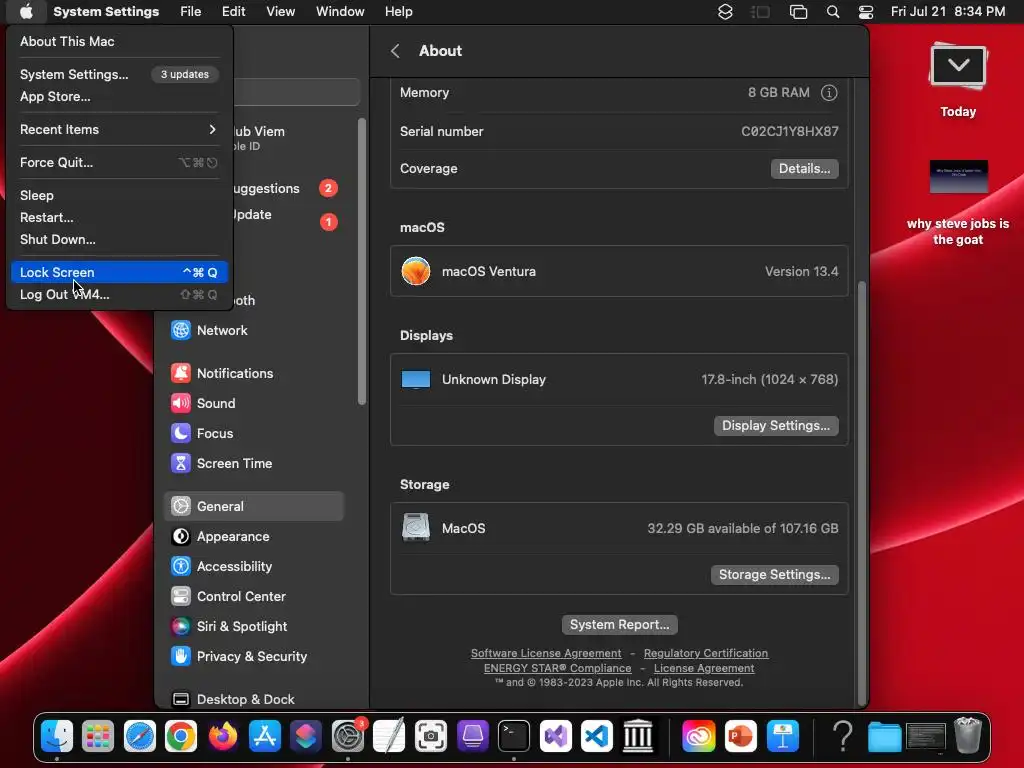
Task: Click the layered-stack icon in the menu bar
Action: [725, 12]
